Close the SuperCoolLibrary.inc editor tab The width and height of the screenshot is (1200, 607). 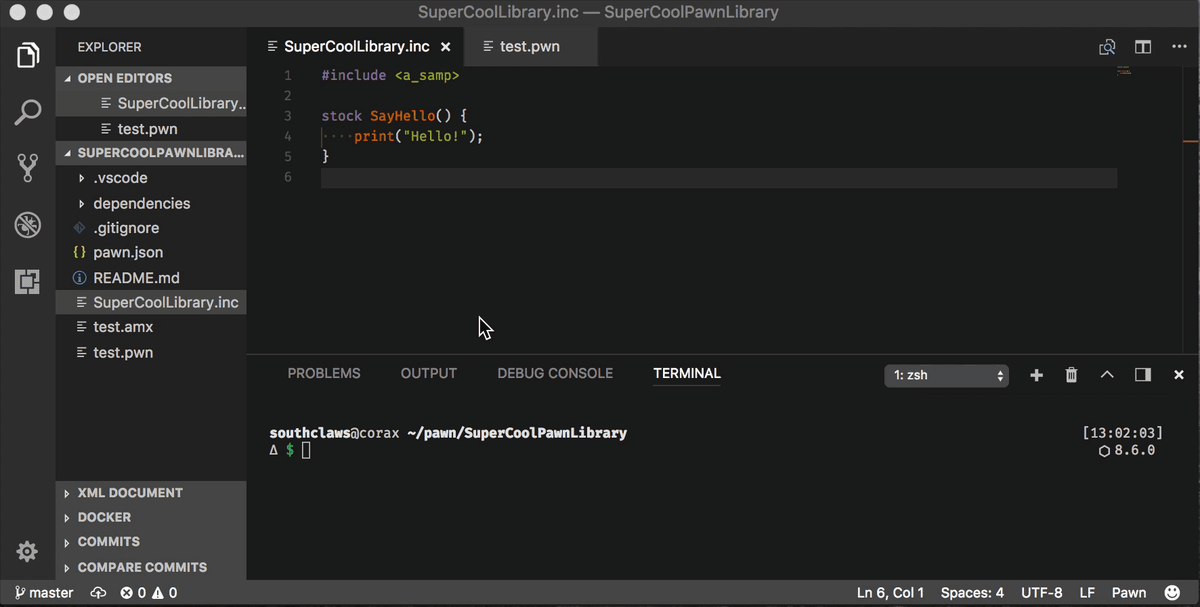pos(446,47)
